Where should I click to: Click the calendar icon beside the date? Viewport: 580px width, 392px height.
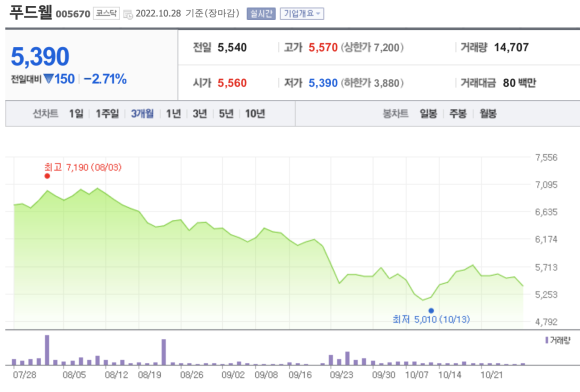point(128,14)
